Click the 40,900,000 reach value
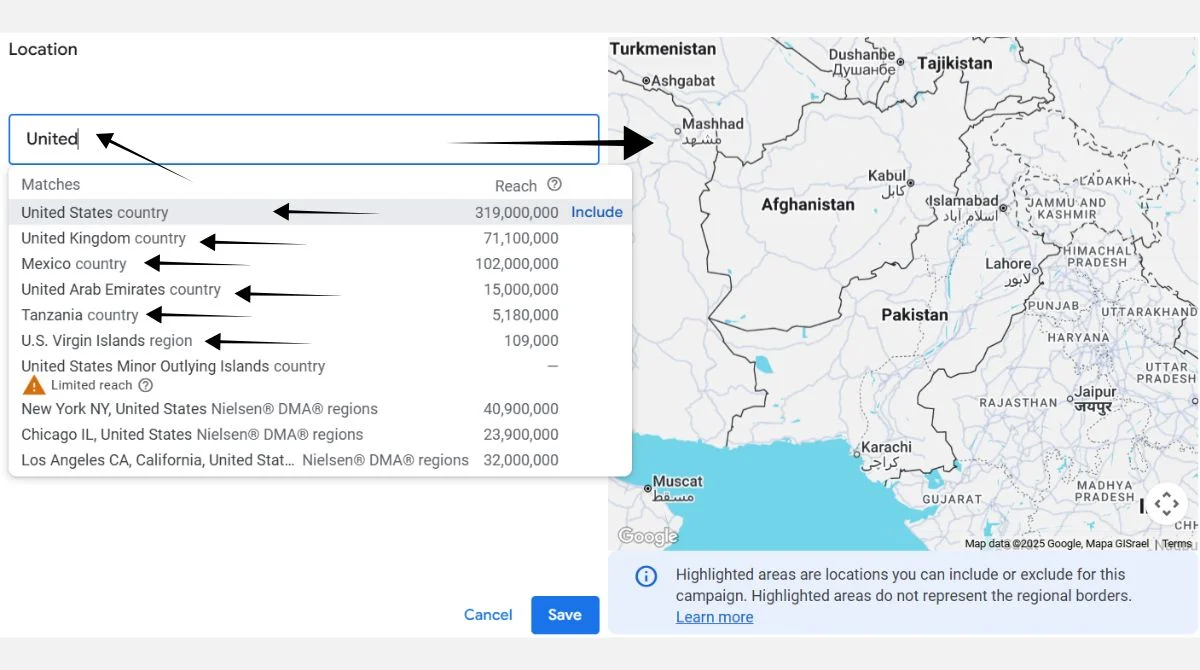 click(x=522, y=409)
